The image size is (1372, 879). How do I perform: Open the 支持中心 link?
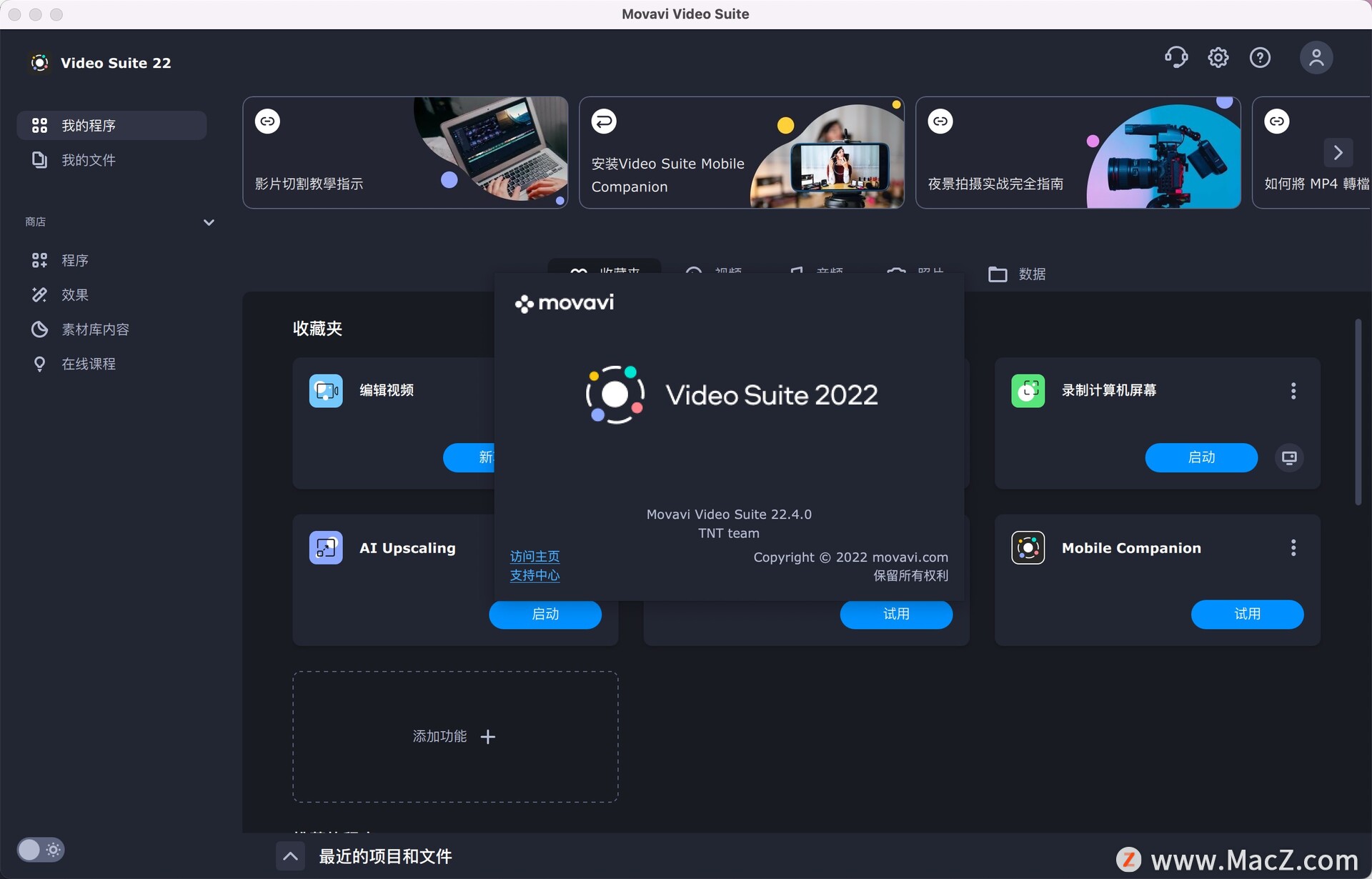[x=535, y=575]
